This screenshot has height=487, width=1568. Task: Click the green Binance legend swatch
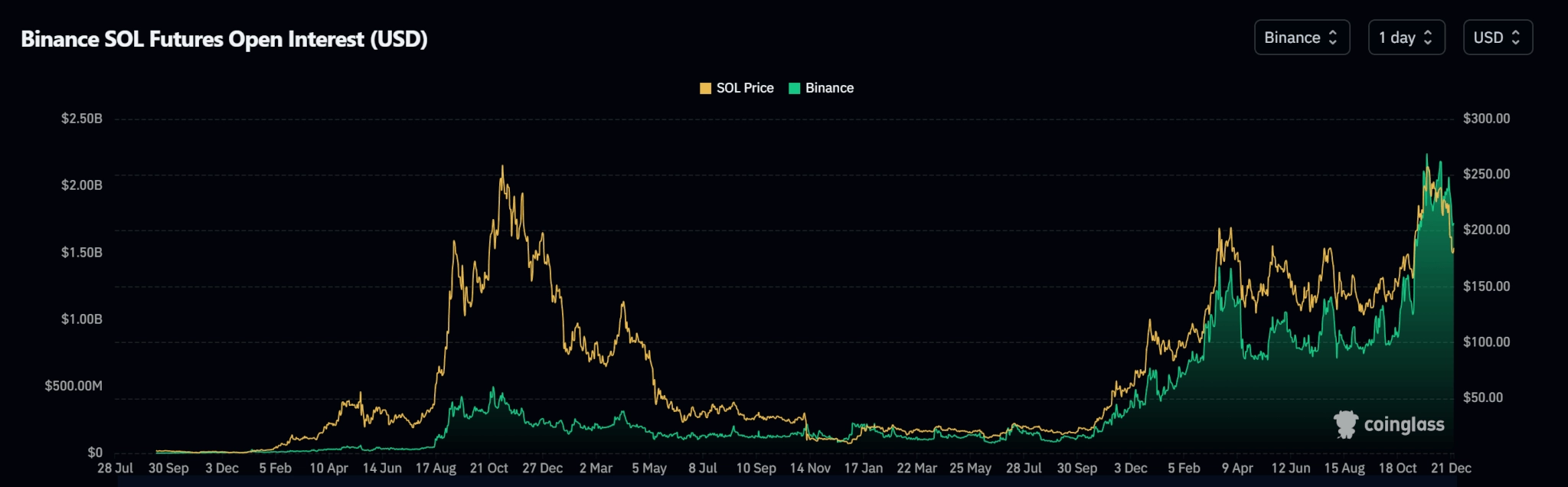(794, 88)
